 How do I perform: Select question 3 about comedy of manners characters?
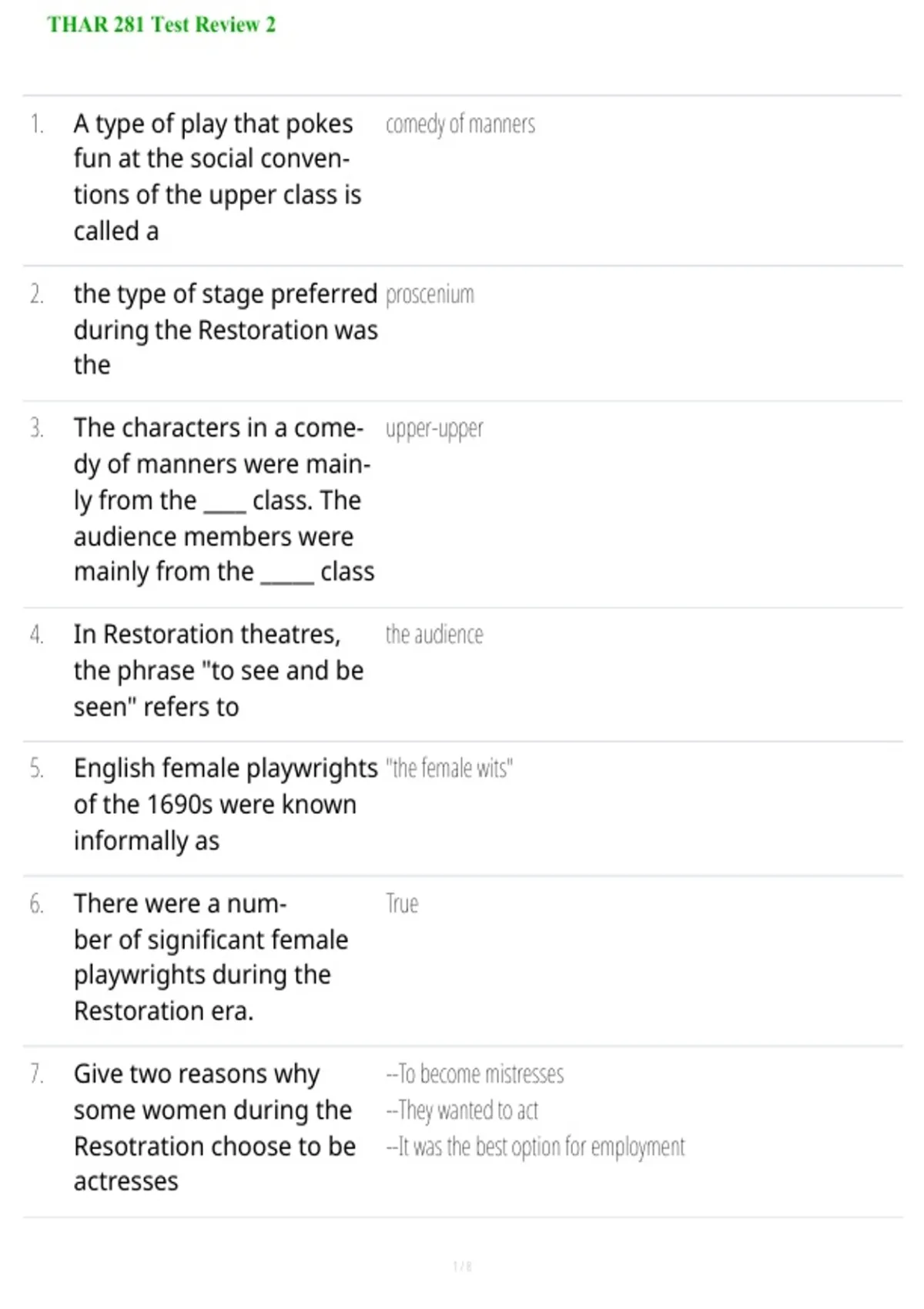(x=224, y=500)
